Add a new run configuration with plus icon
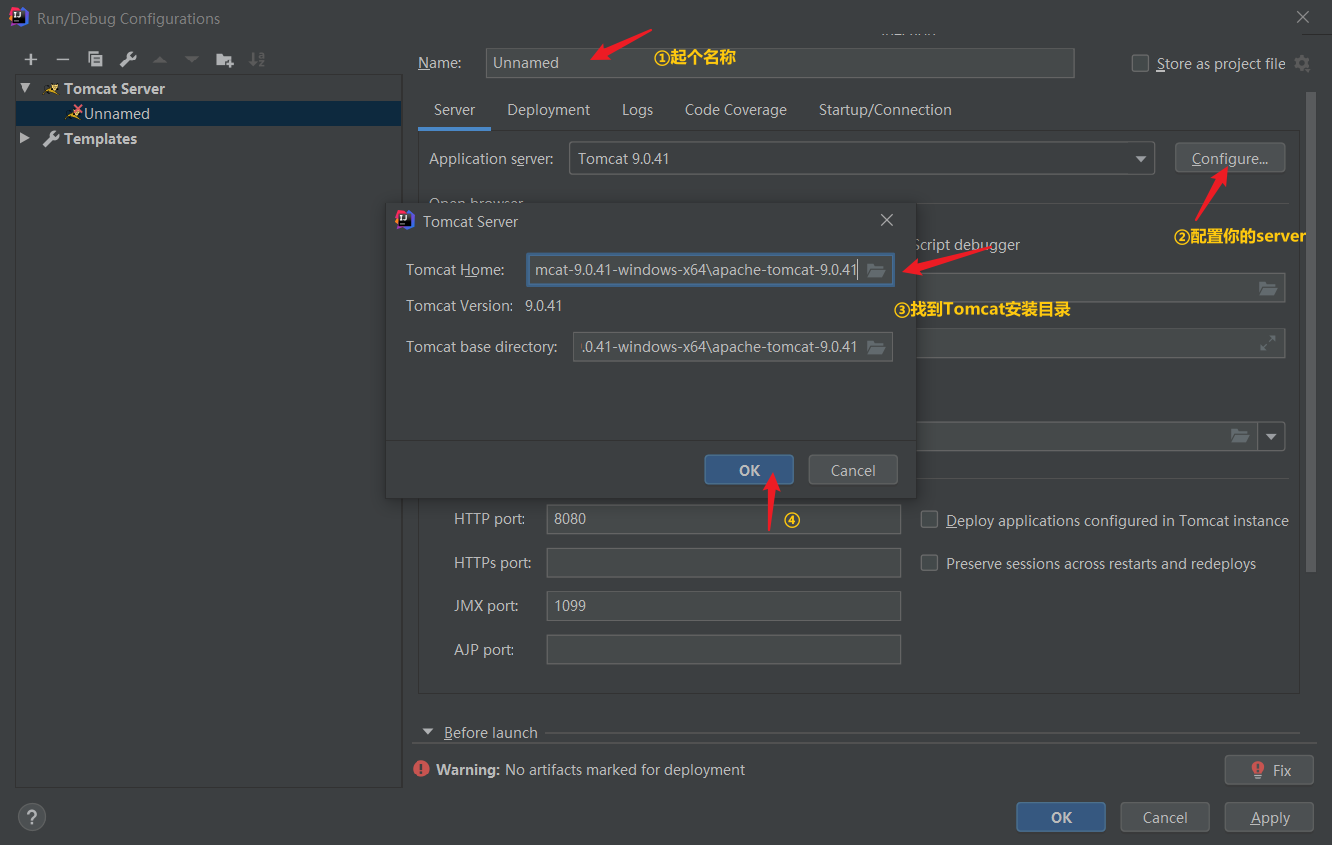 coord(31,60)
